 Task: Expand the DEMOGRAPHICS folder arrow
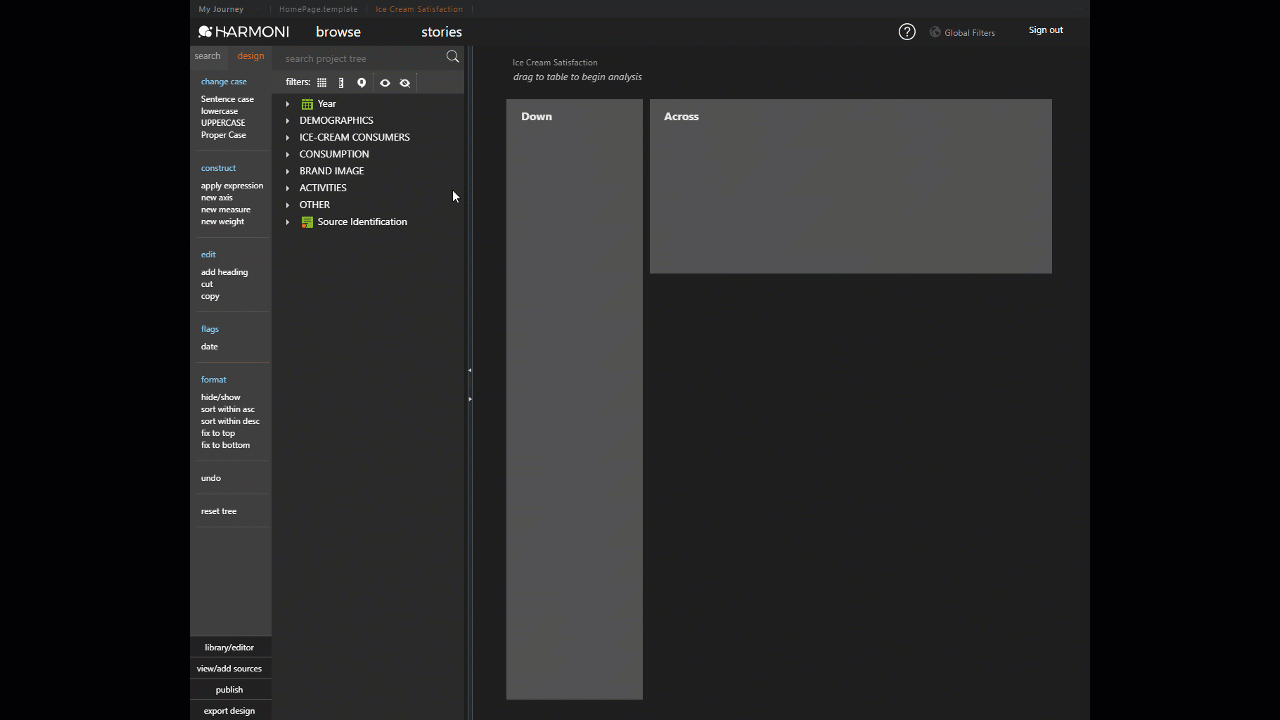pyautogui.click(x=287, y=121)
